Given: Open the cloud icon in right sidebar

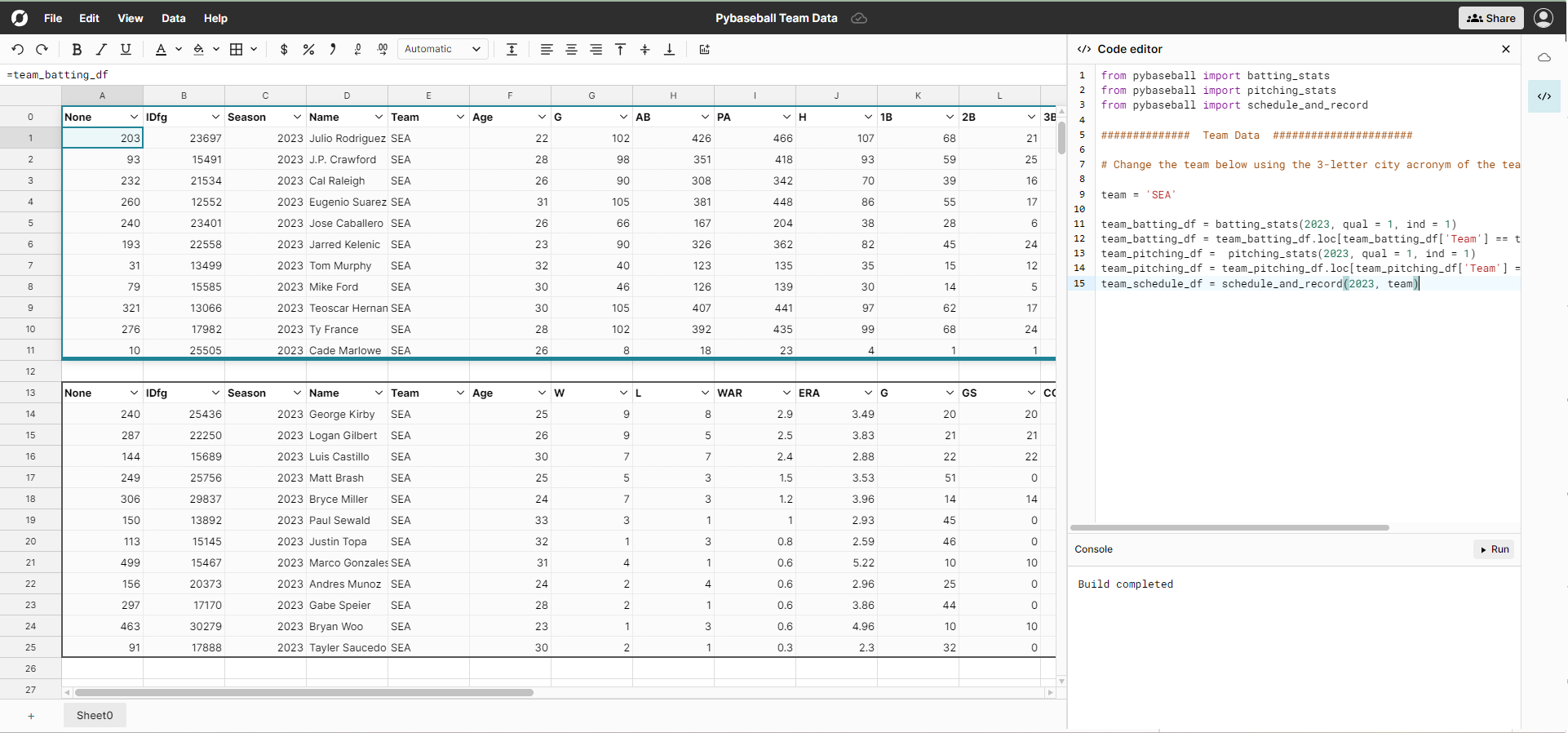Looking at the screenshot, I should coord(1544,58).
